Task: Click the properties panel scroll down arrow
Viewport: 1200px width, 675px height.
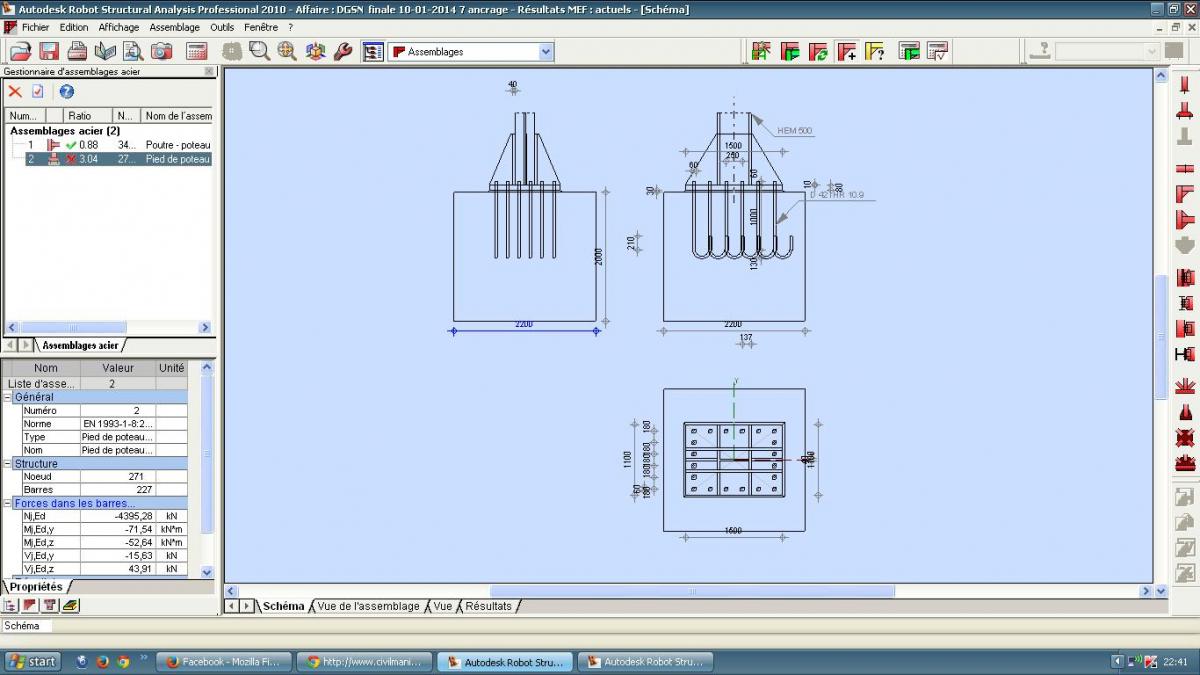Action: [x=207, y=572]
